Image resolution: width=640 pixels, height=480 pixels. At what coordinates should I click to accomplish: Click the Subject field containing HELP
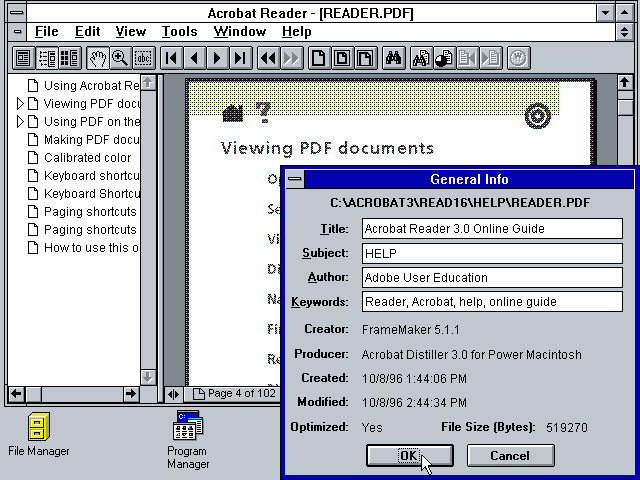[x=492, y=253]
